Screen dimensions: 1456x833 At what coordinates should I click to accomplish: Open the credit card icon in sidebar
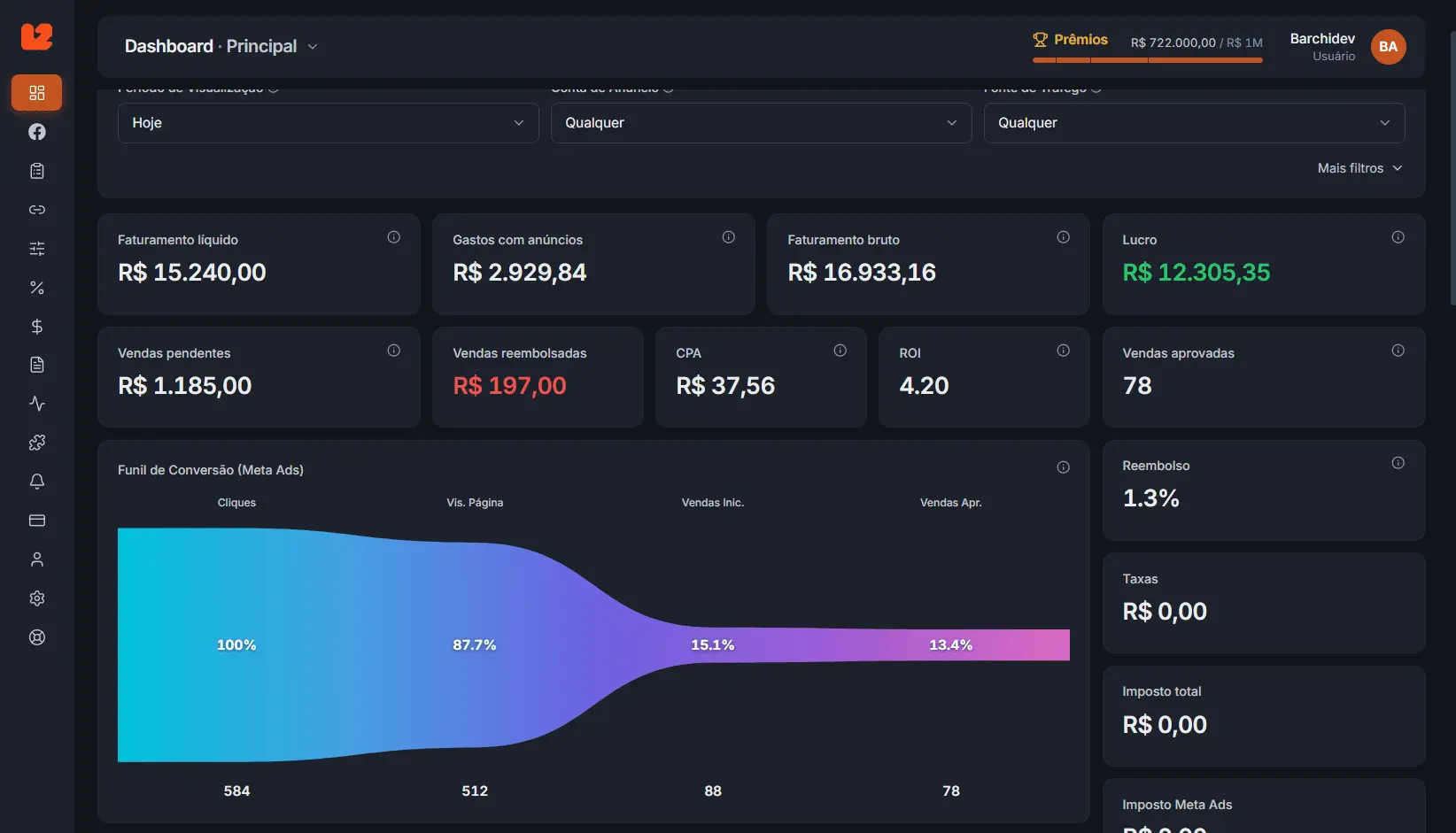point(36,521)
